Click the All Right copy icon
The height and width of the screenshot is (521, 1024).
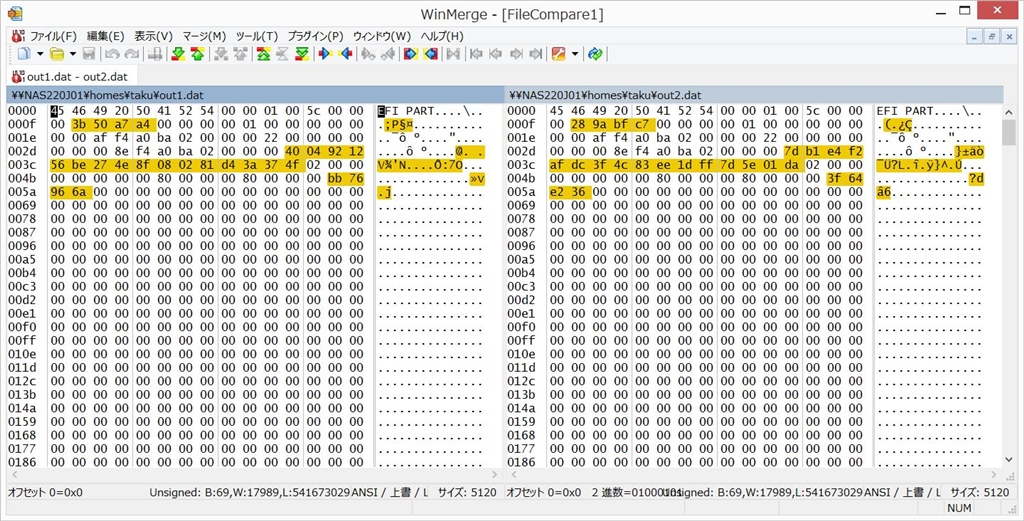[x=410, y=54]
